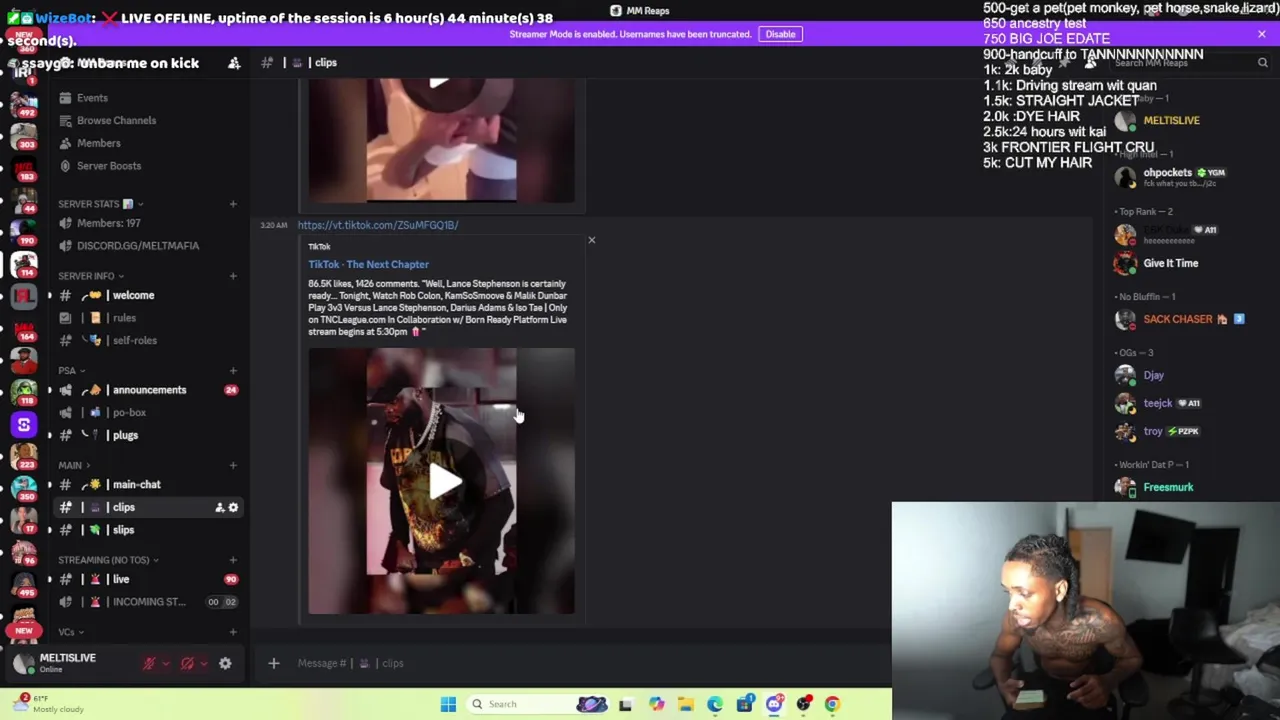The width and height of the screenshot is (1280, 720).
Task: Open Google Chrome from the taskbar
Action: pyautogui.click(x=832, y=704)
